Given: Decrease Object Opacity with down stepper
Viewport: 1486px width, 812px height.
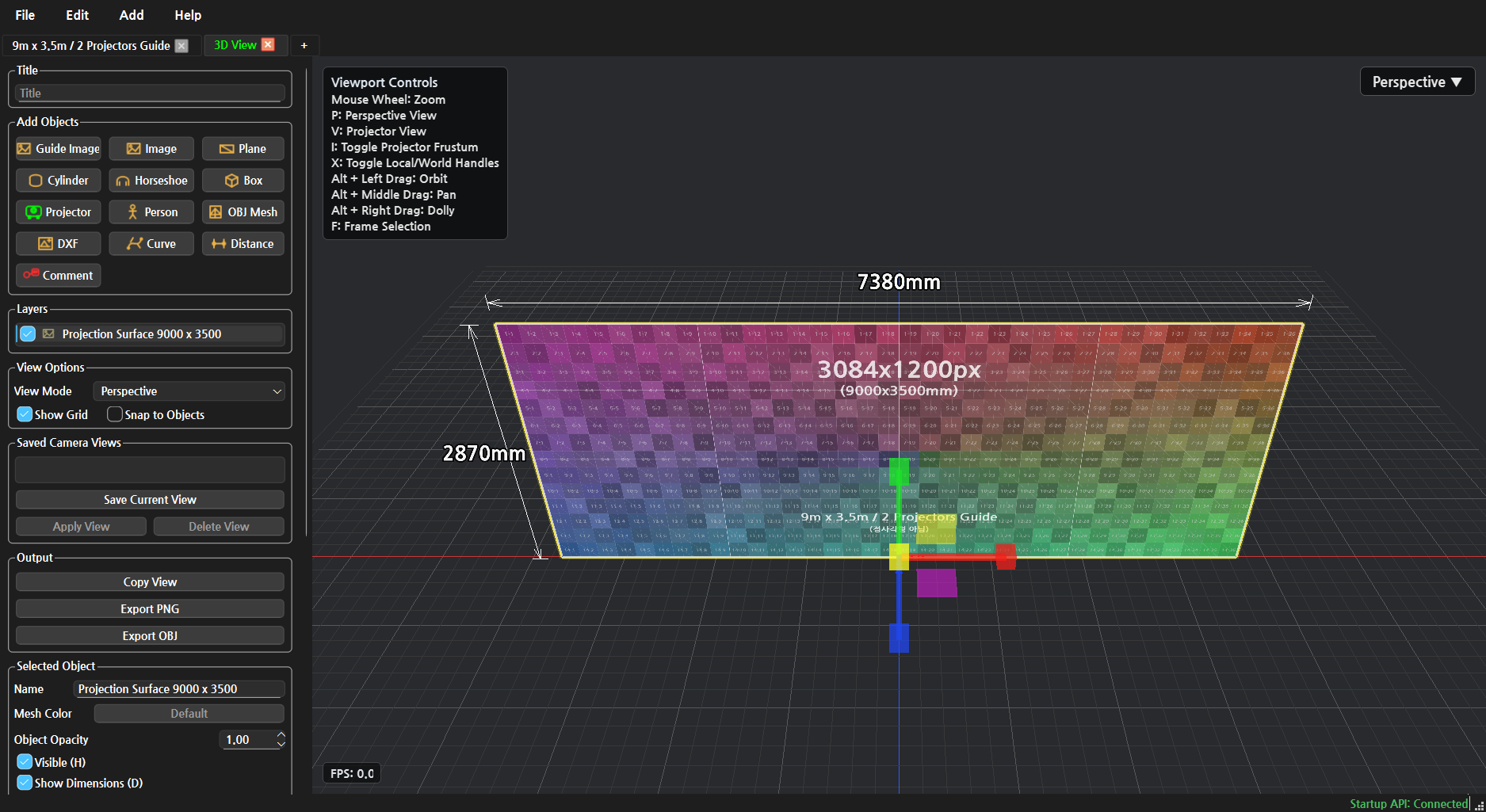Looking at the screenshot, I should coord(281,744).
